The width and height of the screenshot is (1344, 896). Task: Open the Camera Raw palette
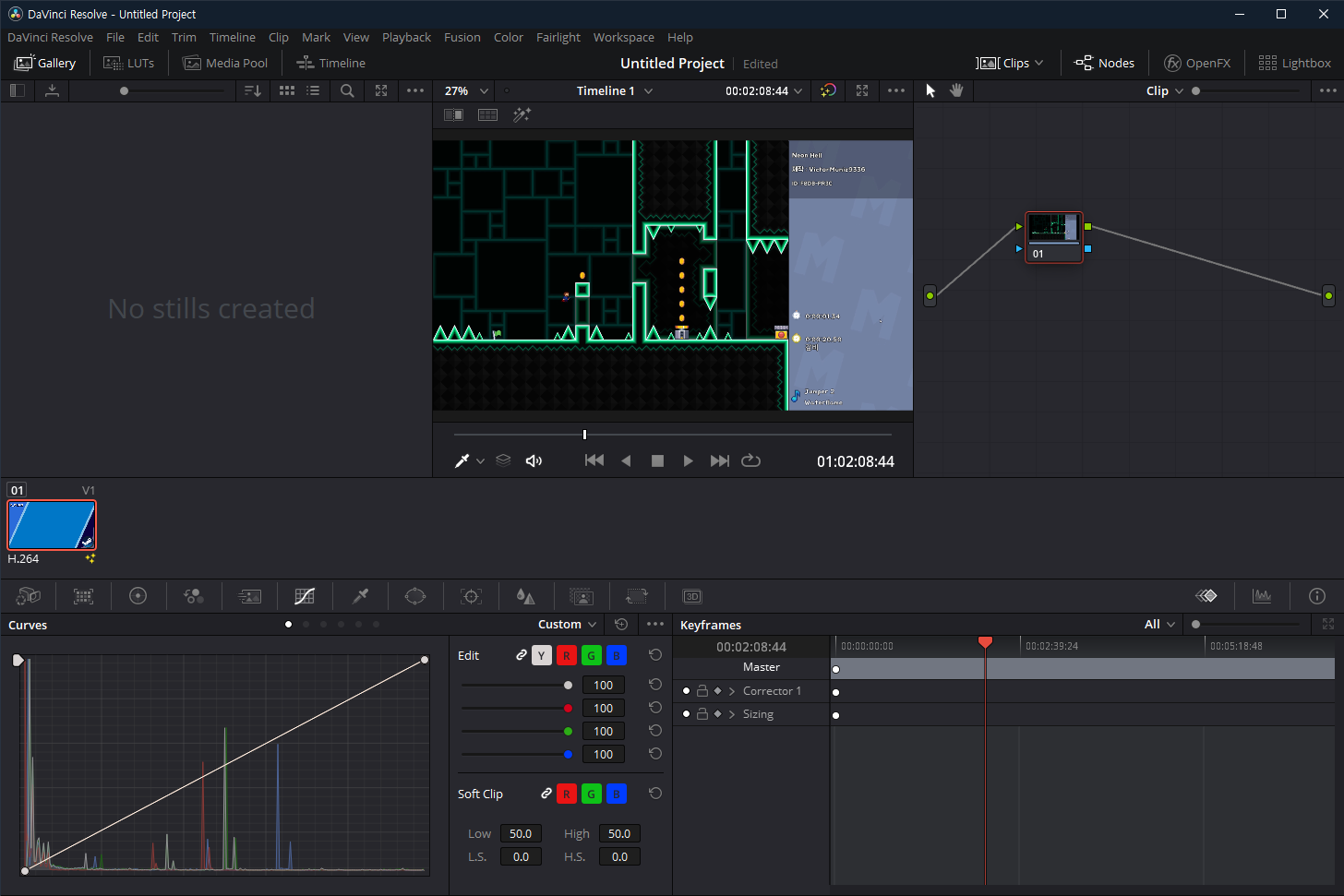click(28, 596)
